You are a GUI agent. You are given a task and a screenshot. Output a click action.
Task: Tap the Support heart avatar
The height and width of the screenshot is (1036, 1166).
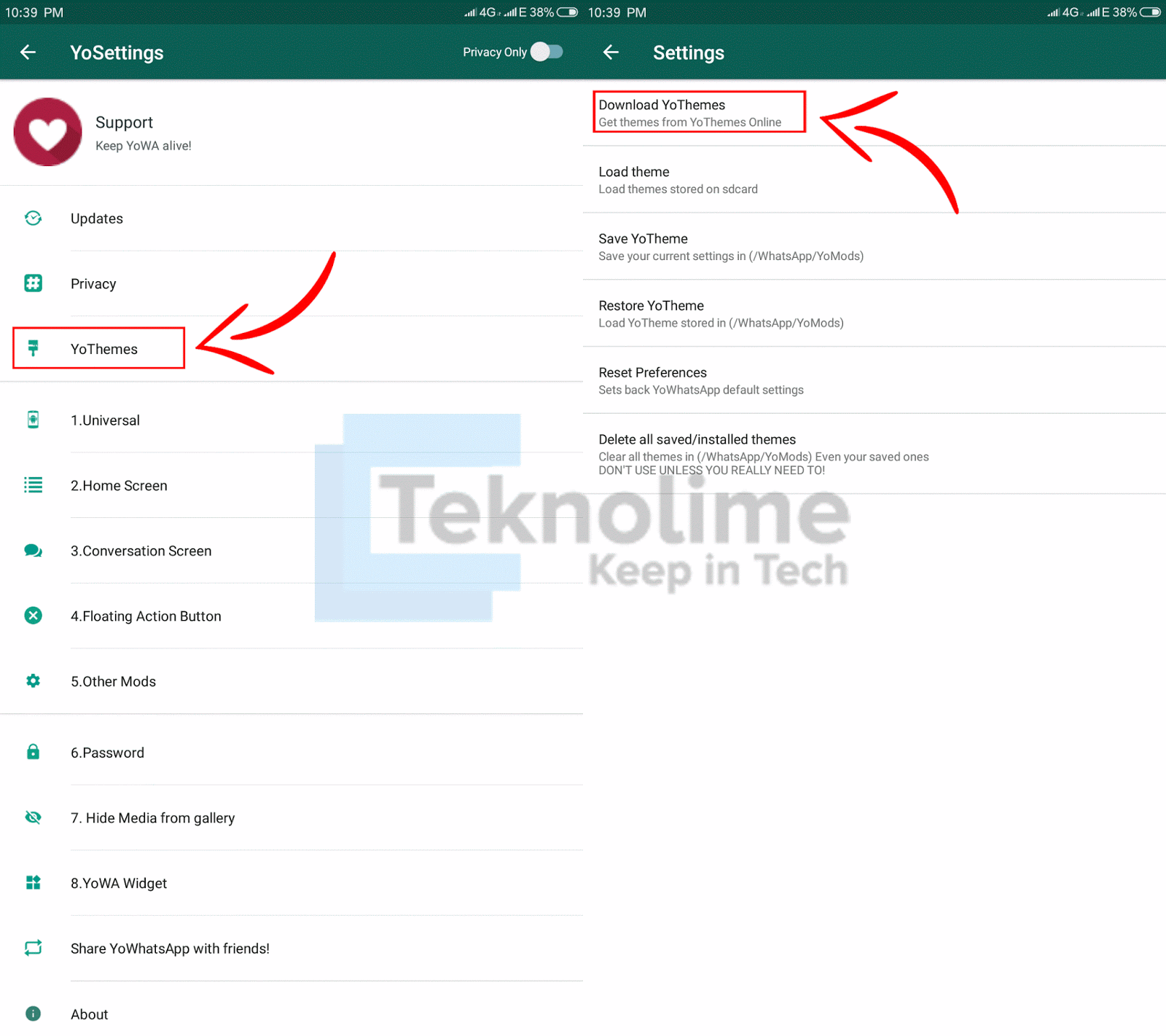(47, 132)
